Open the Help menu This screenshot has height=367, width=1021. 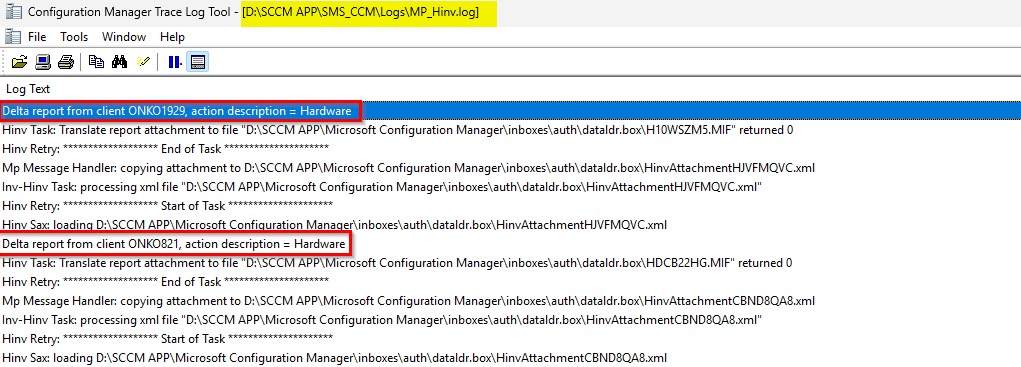pos(173,36)
